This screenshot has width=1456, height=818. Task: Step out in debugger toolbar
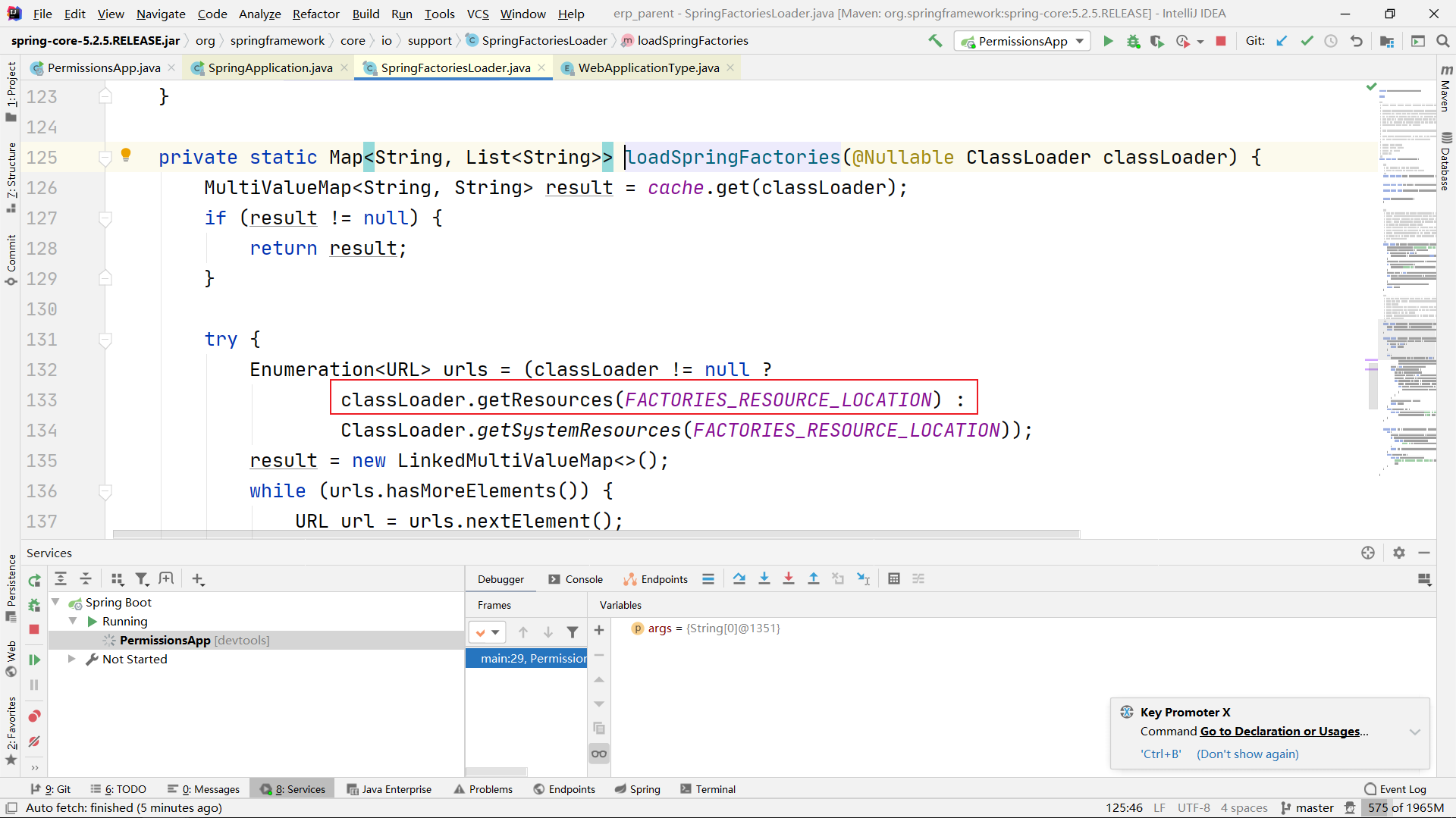point(814,578)
